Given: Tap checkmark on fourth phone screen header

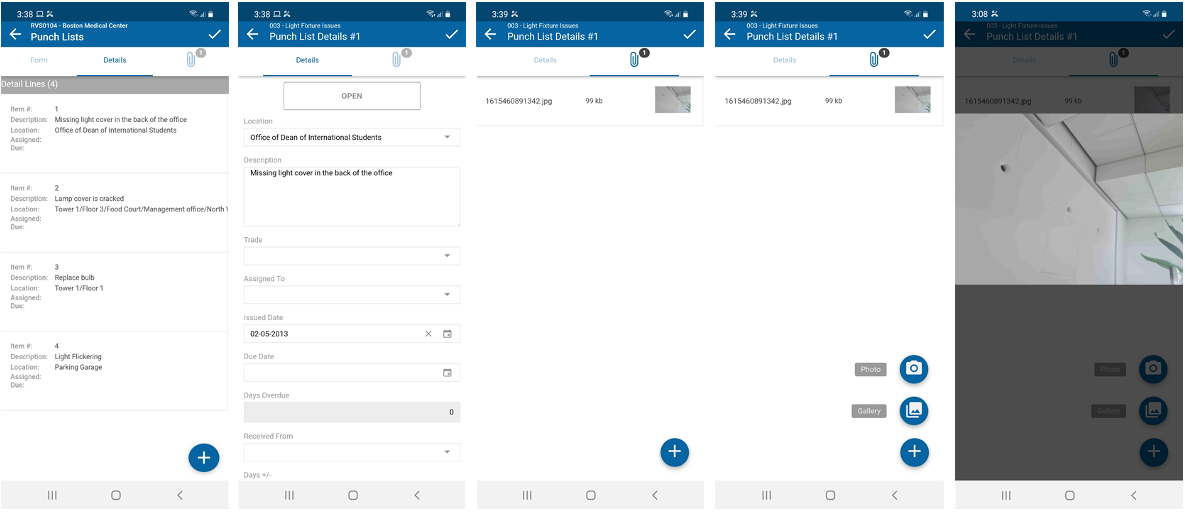Looking at the screenshot, I should [x=930, y=34].
